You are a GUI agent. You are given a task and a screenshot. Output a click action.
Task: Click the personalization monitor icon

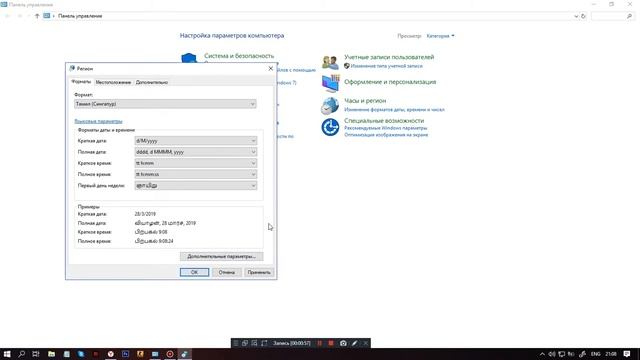tap(330, 84)
